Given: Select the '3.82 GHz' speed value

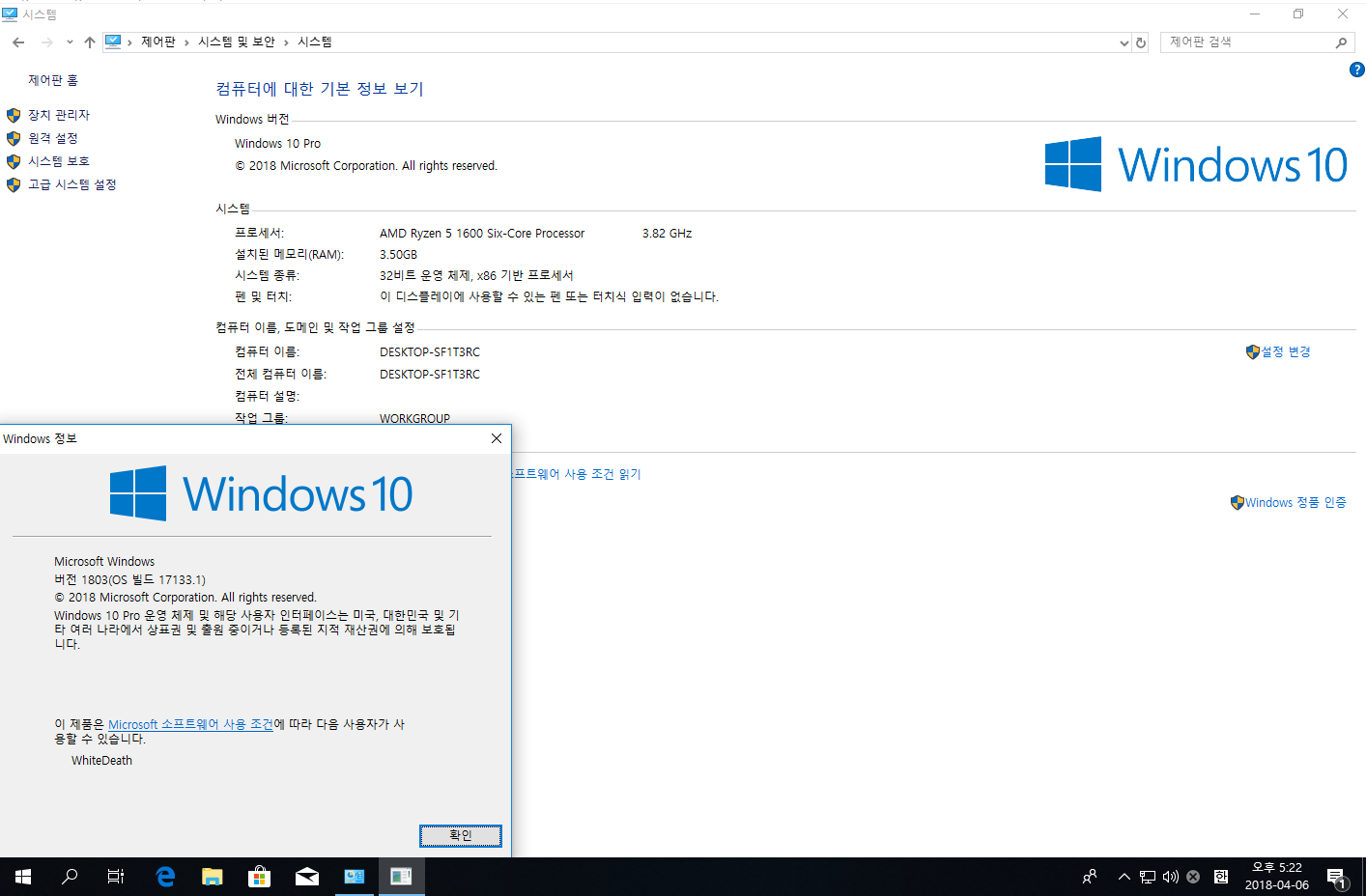Looking at the screenshot, I should (x=667, y=234).
